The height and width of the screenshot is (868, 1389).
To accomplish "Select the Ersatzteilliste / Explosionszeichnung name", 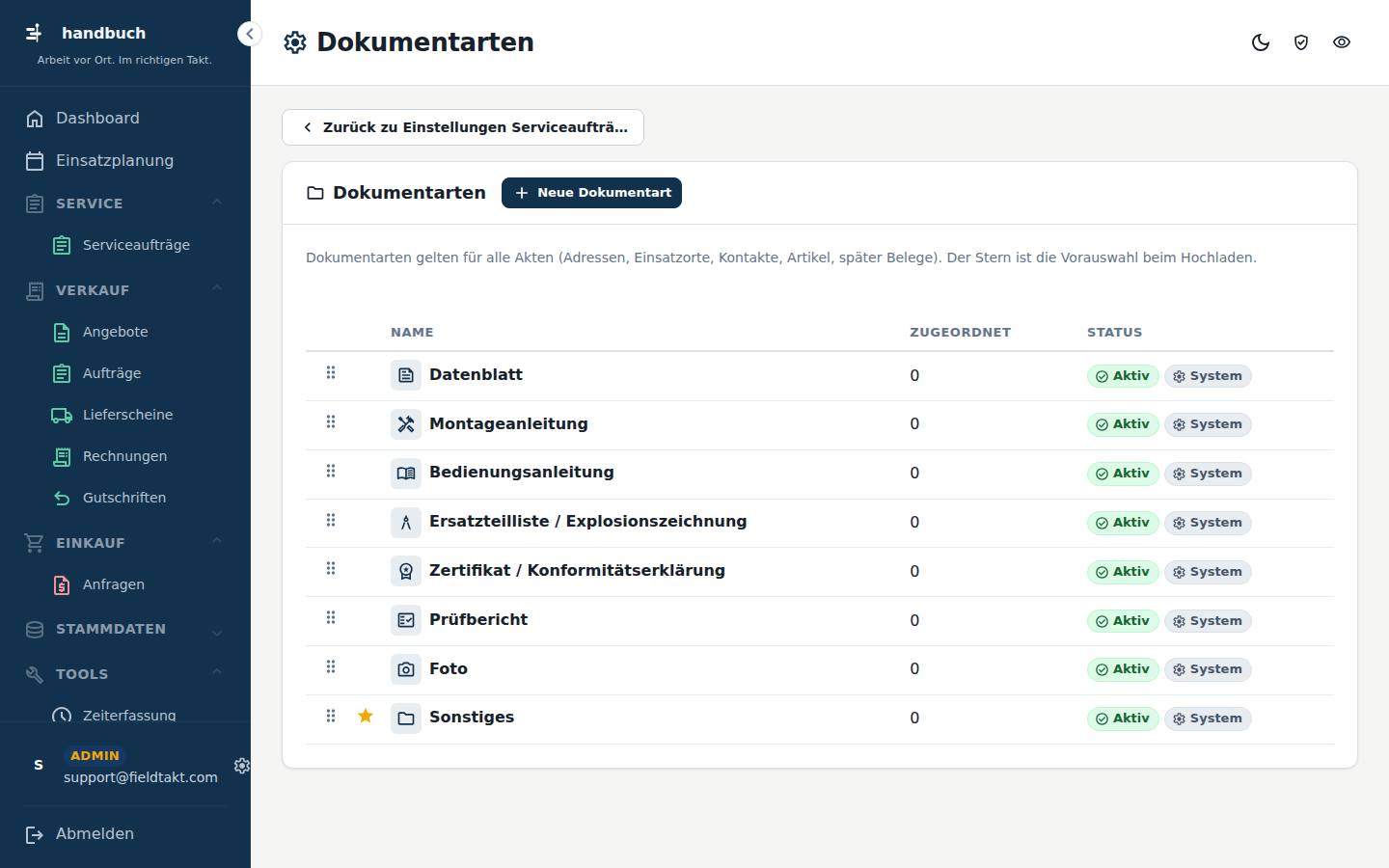I will 587,522.
